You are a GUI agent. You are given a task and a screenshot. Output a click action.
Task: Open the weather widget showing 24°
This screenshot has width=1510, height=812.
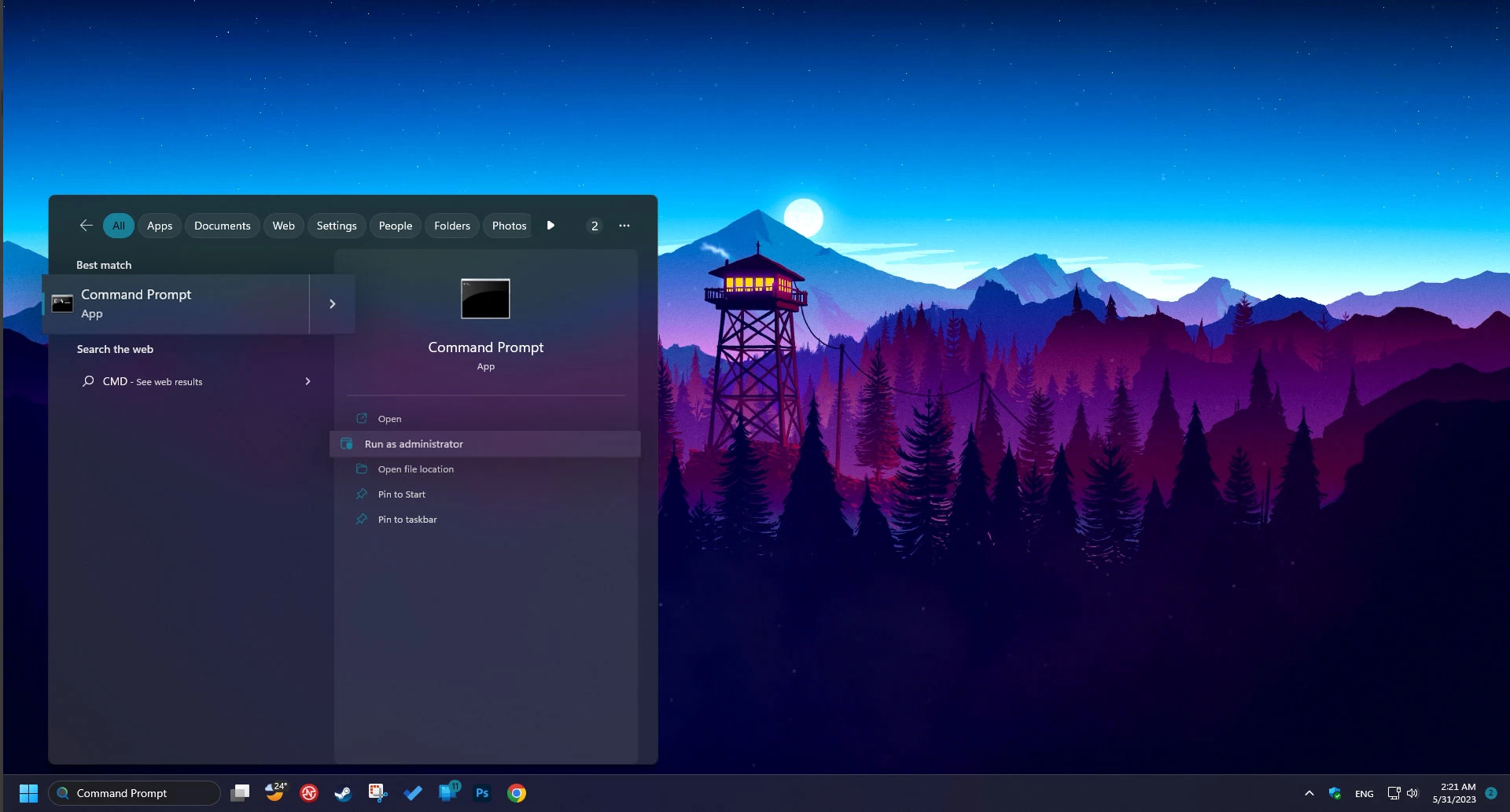coord(274,792)
